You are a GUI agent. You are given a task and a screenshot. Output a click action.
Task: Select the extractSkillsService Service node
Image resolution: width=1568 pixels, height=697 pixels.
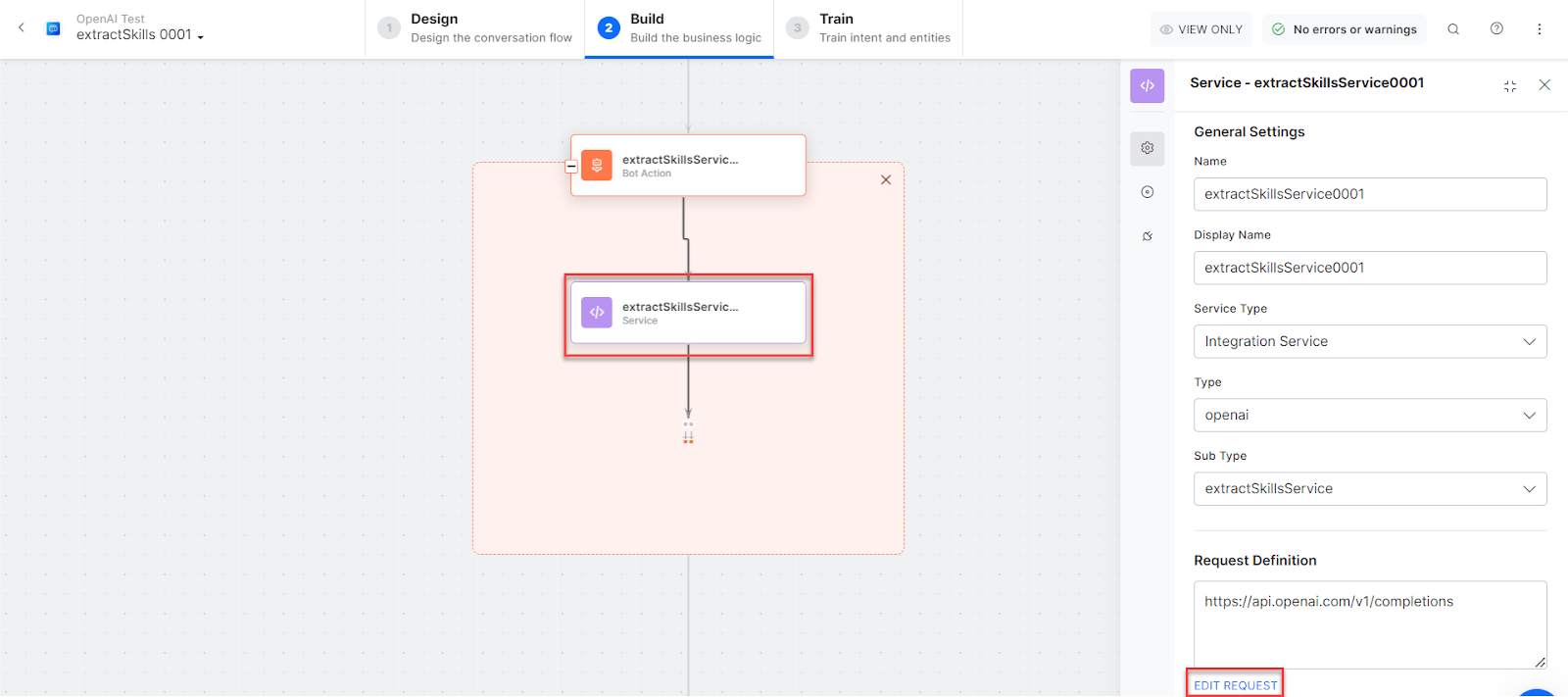point(688,314)
